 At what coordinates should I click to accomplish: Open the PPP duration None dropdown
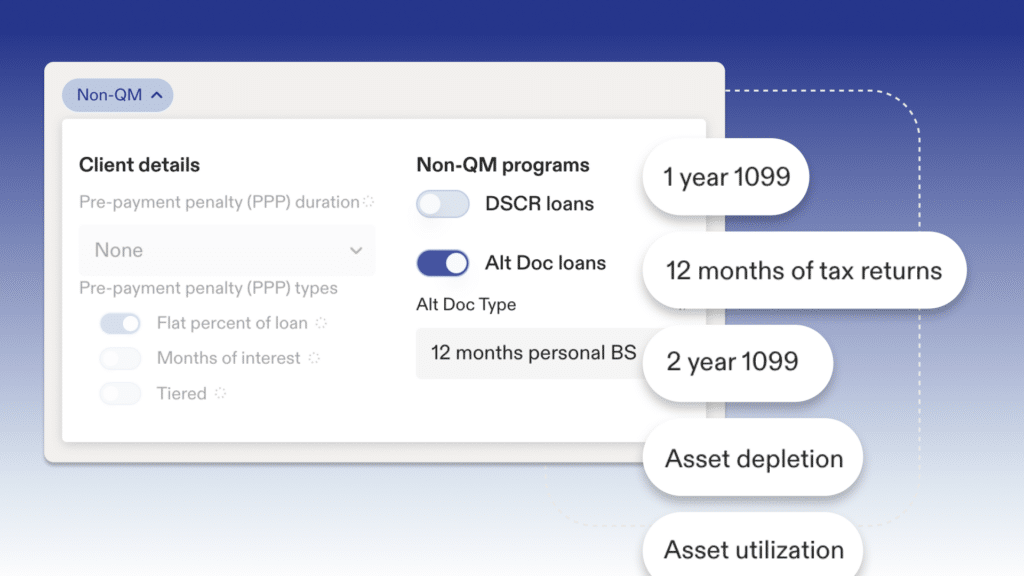pyautogui.click(x=227, y=250)
